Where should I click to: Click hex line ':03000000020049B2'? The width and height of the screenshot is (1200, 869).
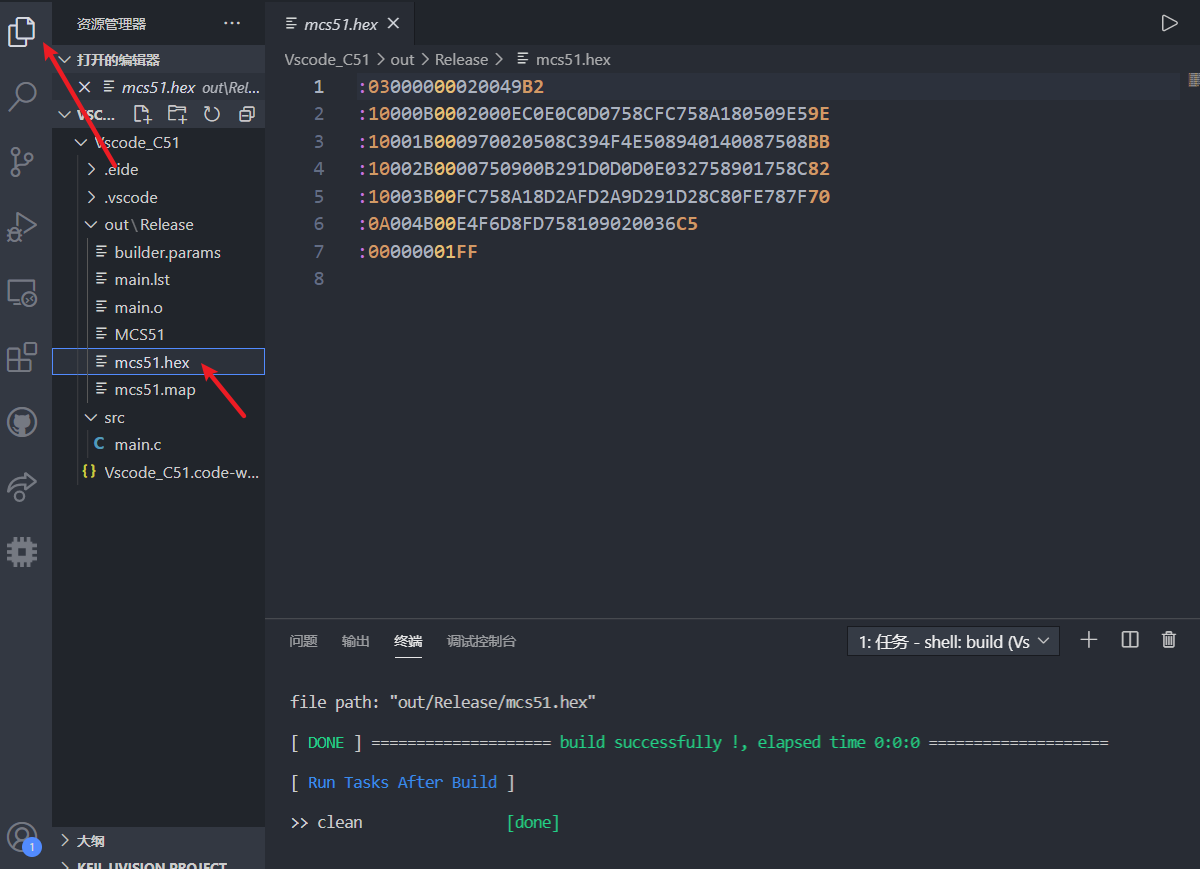click(451, 87)
